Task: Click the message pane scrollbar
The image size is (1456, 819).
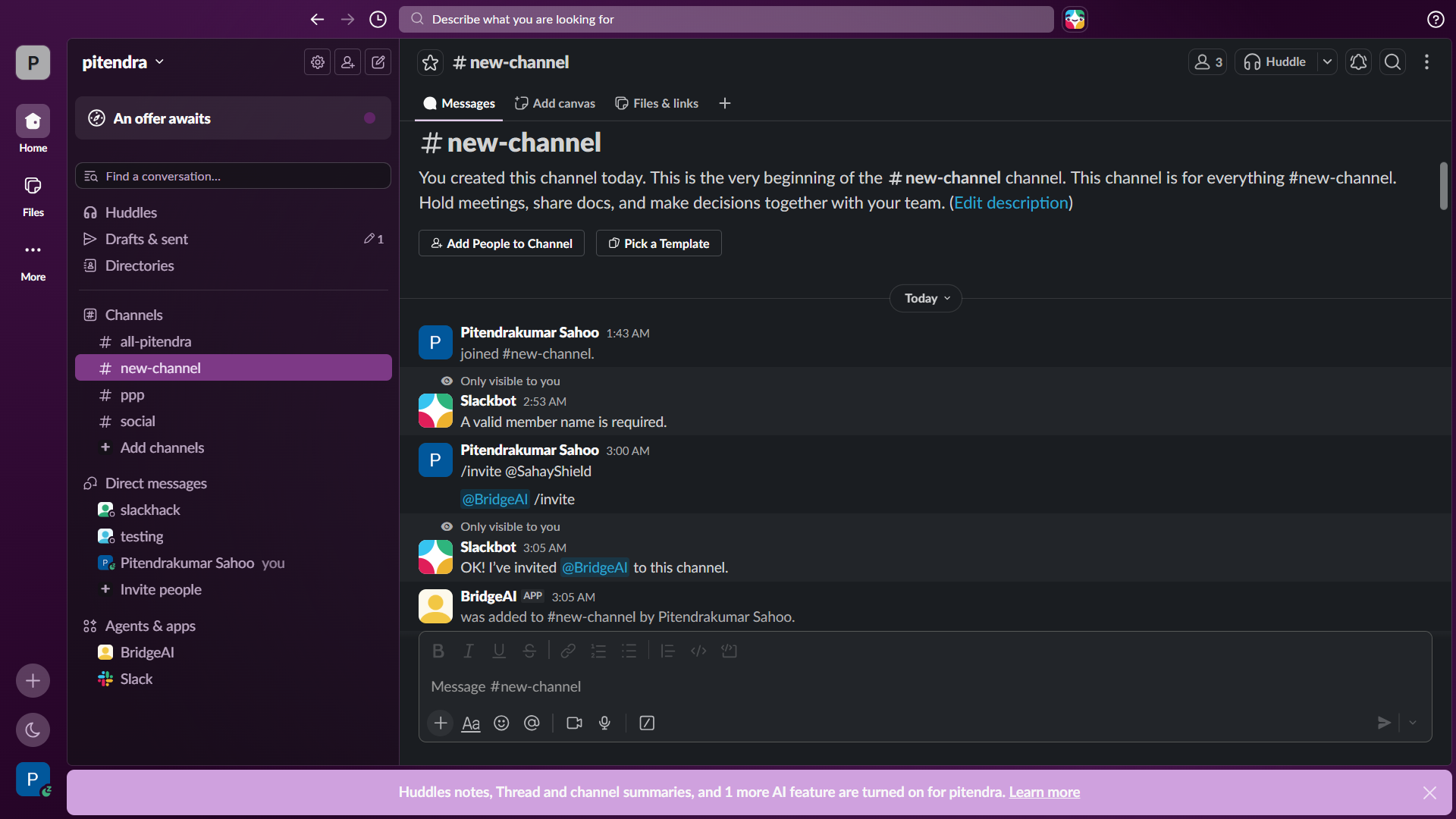Action: (1443, 186)
